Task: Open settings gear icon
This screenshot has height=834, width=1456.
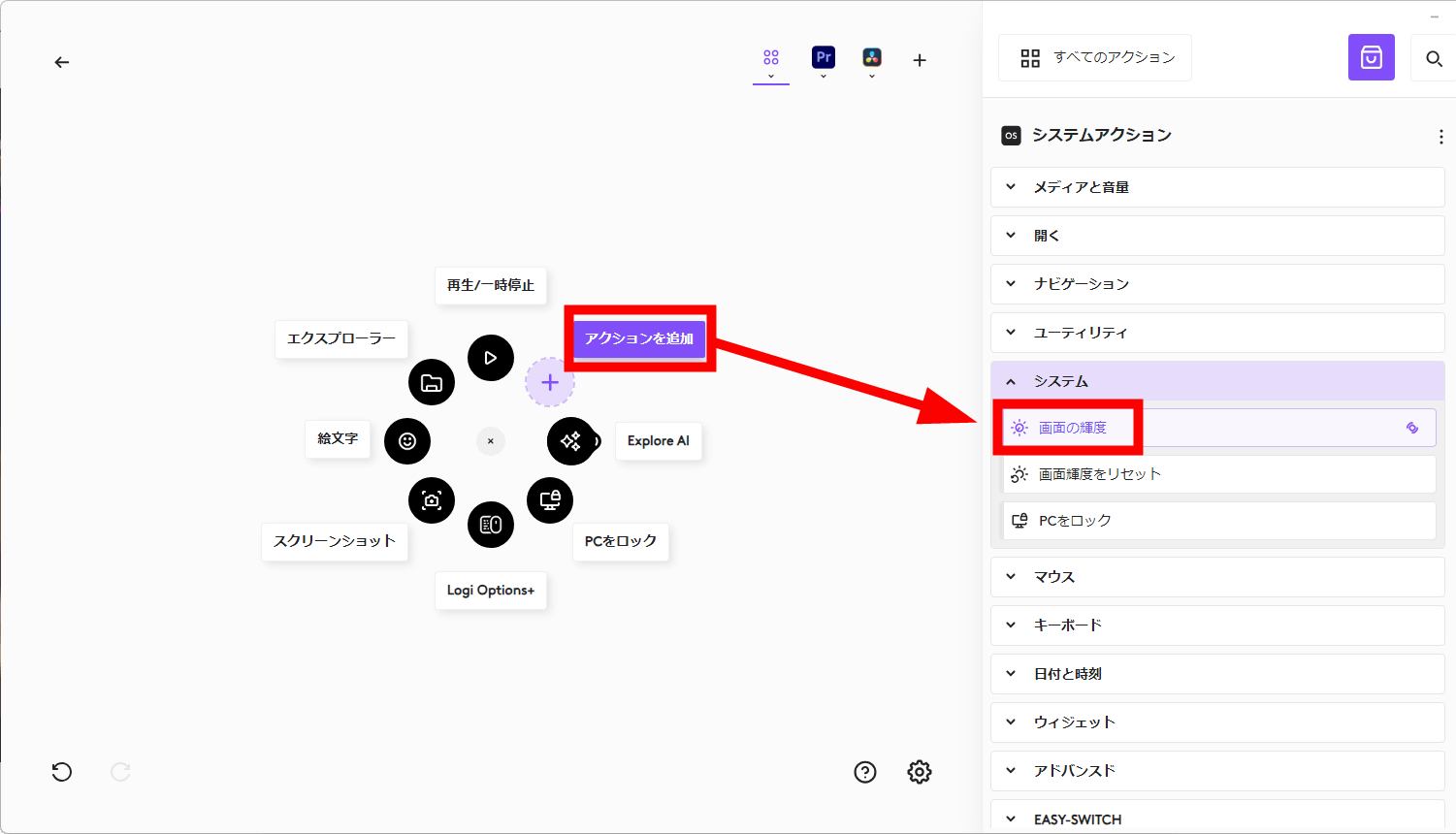Action: click(x=920, y=772)
